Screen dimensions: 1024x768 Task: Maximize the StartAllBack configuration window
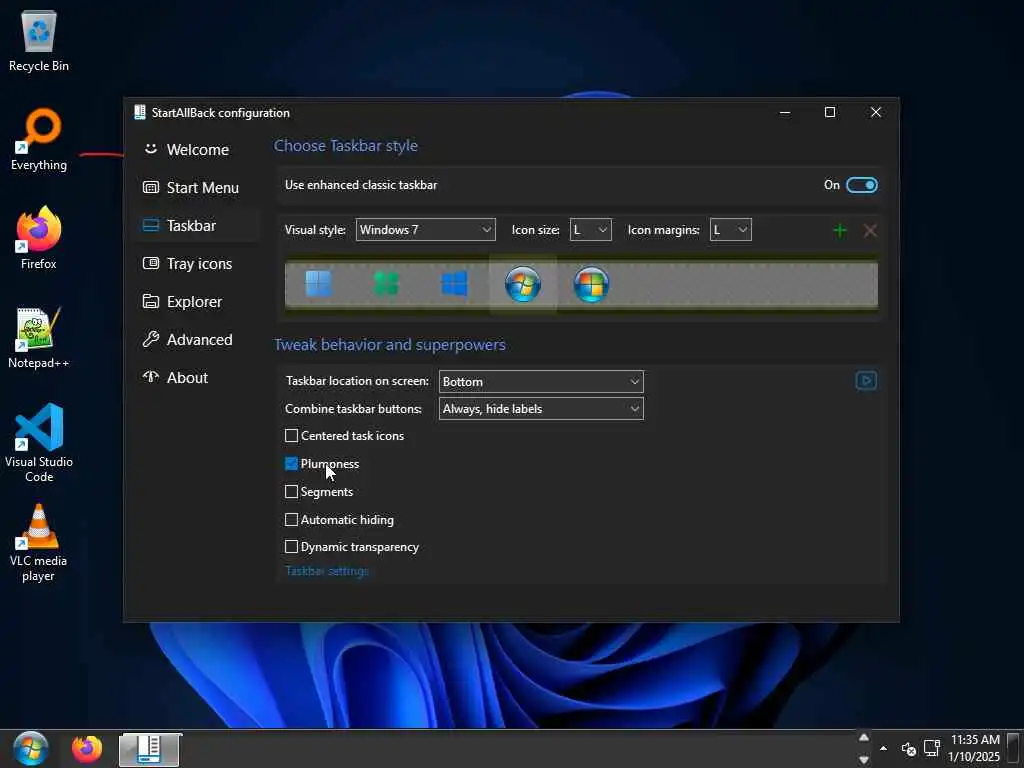point(829,112)
